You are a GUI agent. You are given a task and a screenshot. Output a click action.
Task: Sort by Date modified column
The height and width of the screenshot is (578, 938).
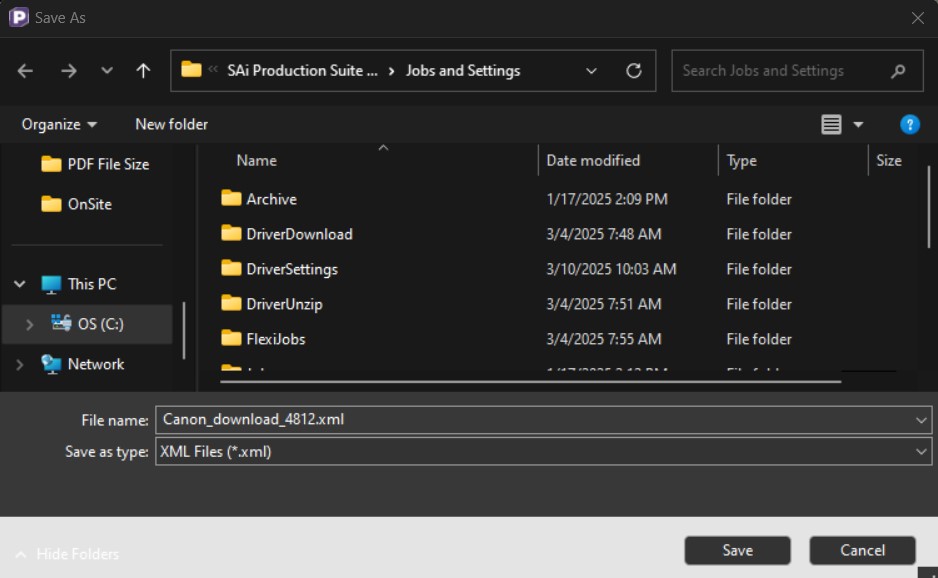coord(593,160)
